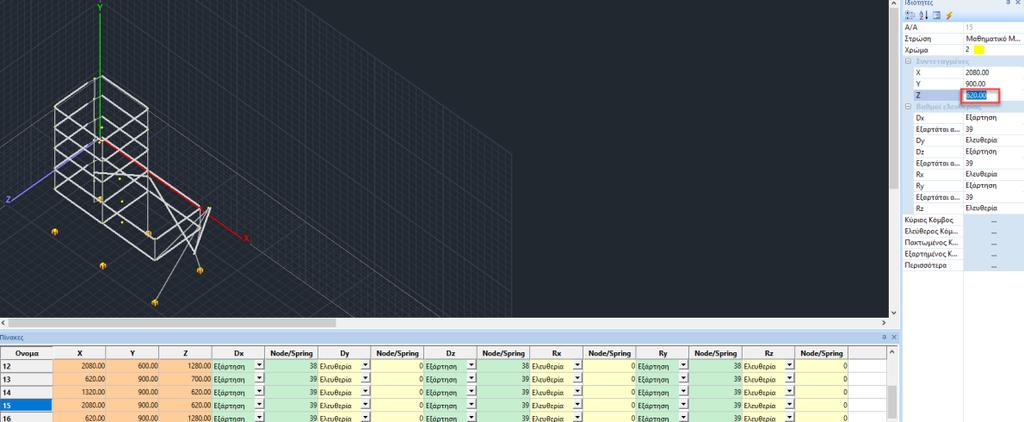1024x422 pixels.
Task: Click the Z column header in table
Action: 185,353
